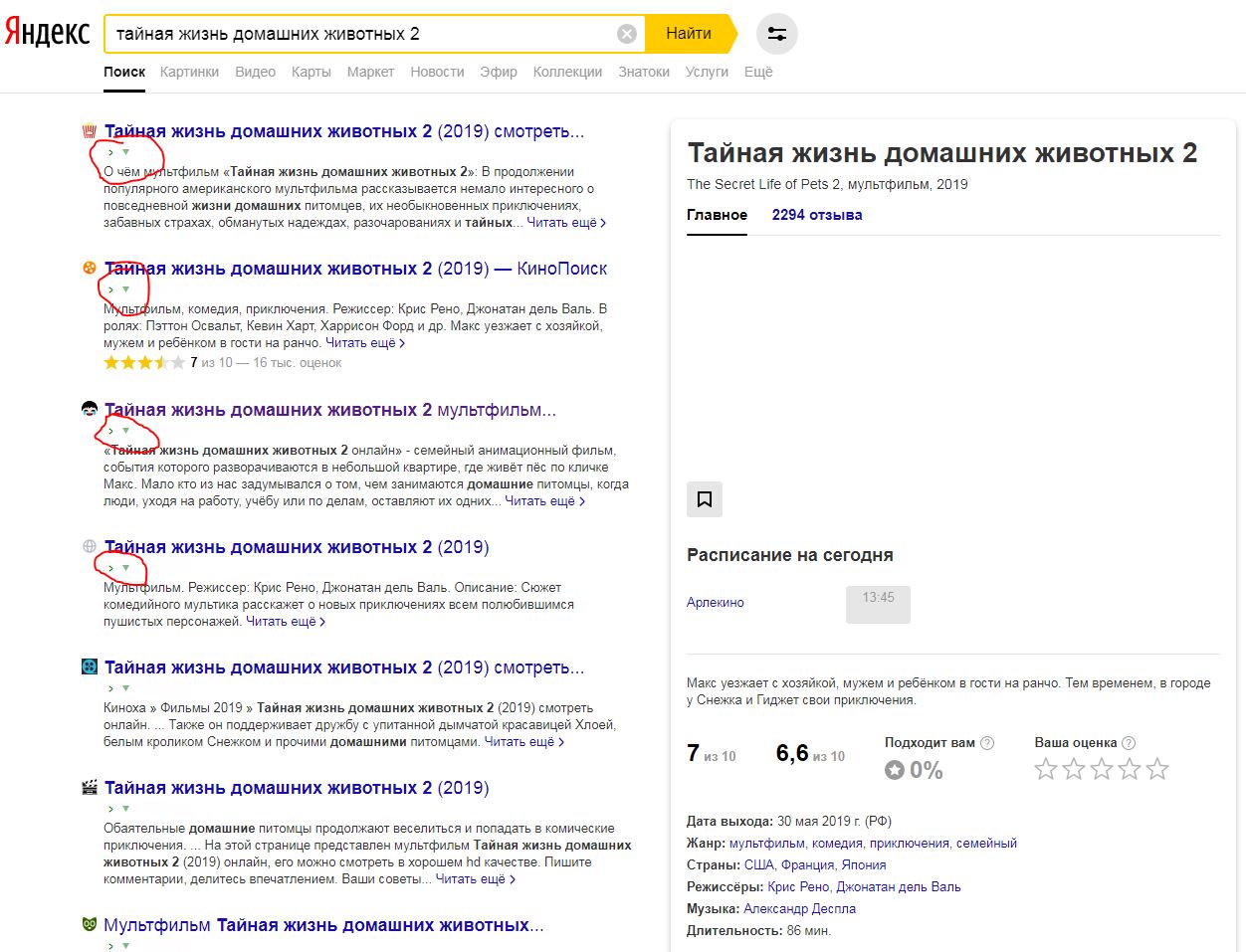Click the clapperboard favicon of the sixth result

(x=90, y=787)
